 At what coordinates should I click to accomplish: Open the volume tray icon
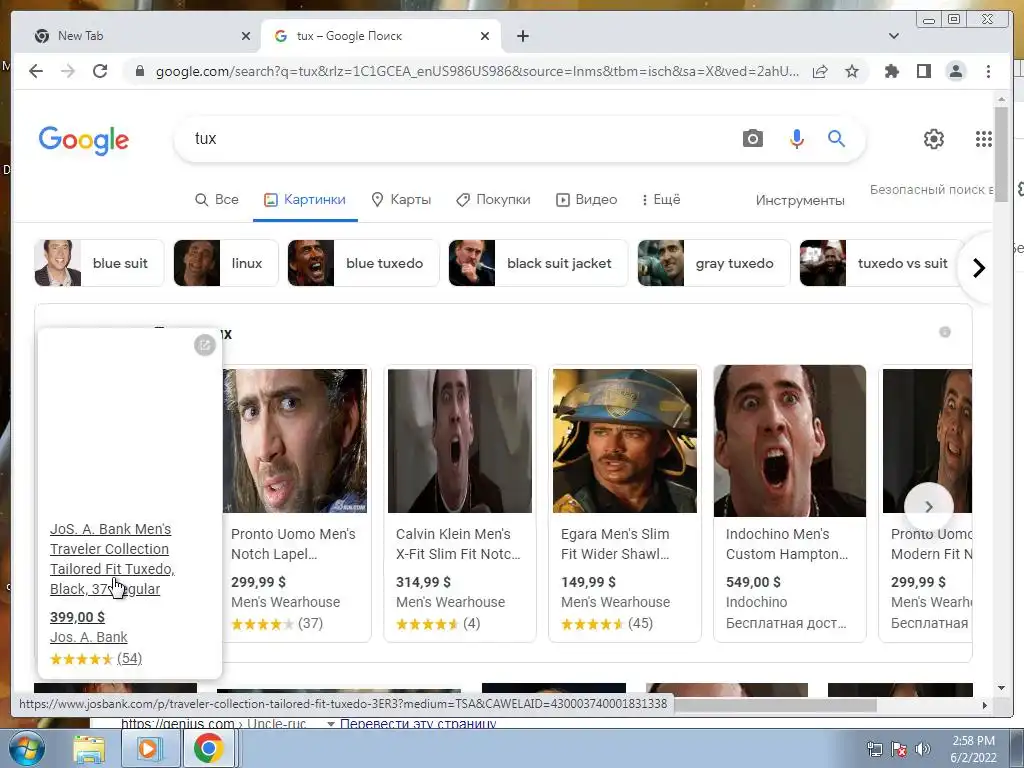click(923, 749)
